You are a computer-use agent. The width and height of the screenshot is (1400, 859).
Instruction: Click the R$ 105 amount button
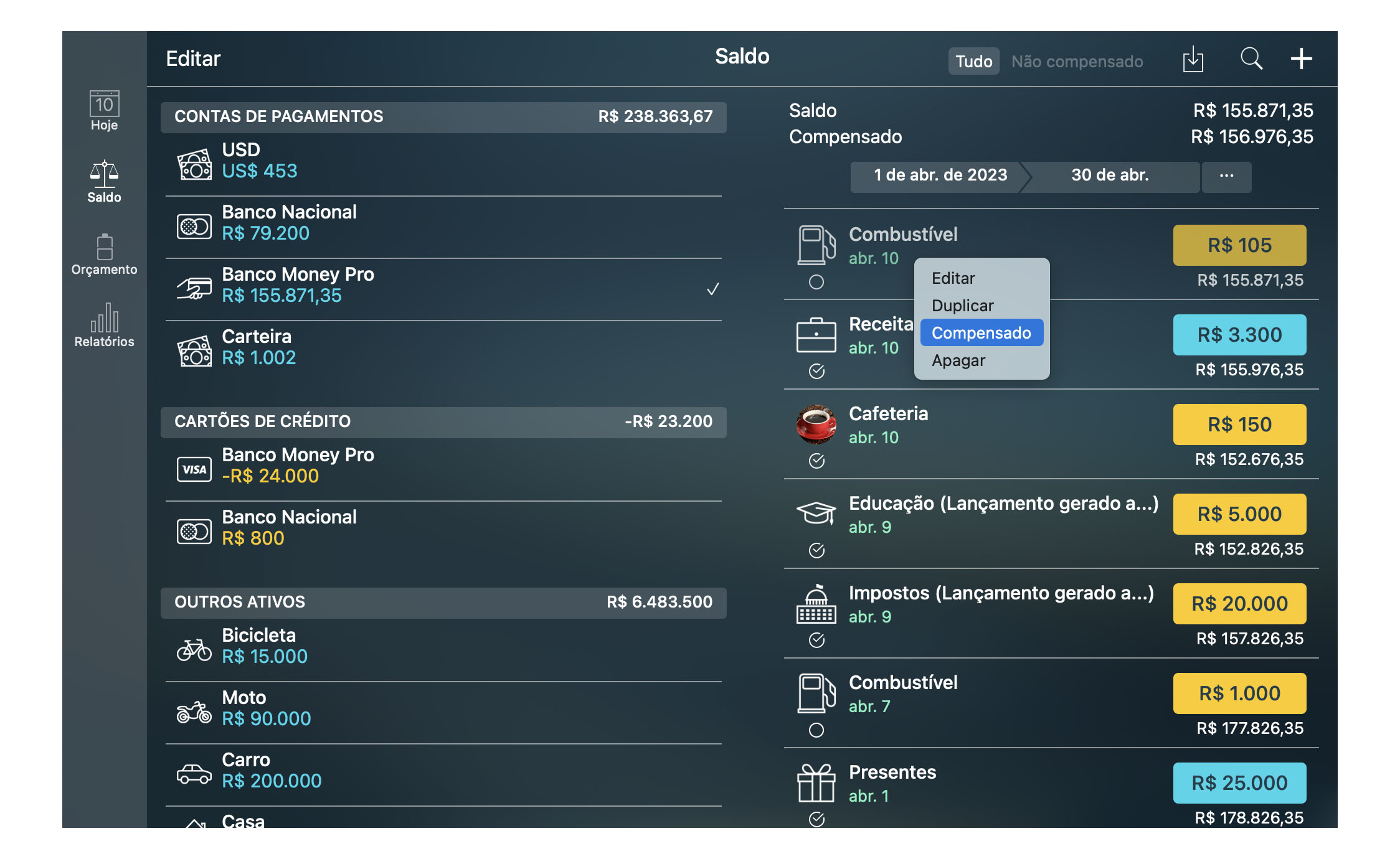click(1239, 245)
